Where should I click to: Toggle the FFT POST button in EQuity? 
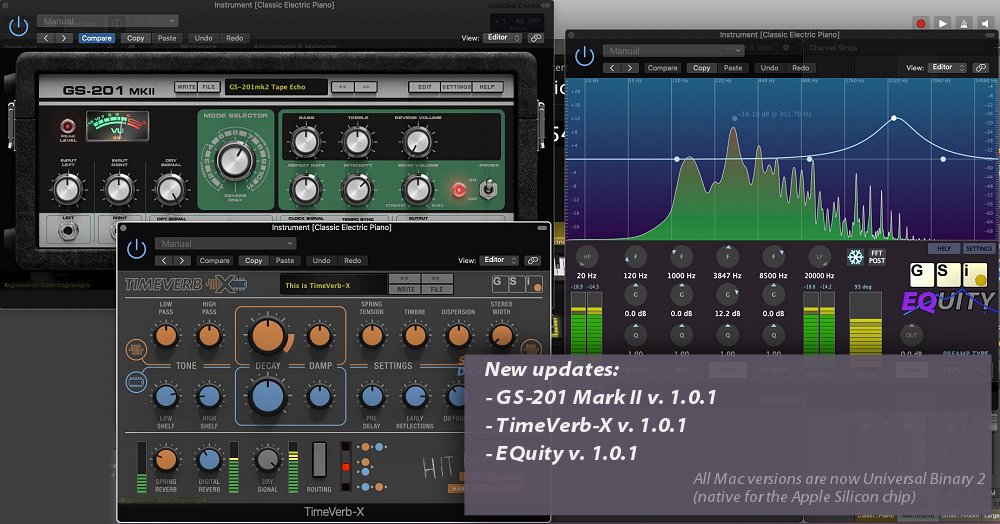pos(877,257)
